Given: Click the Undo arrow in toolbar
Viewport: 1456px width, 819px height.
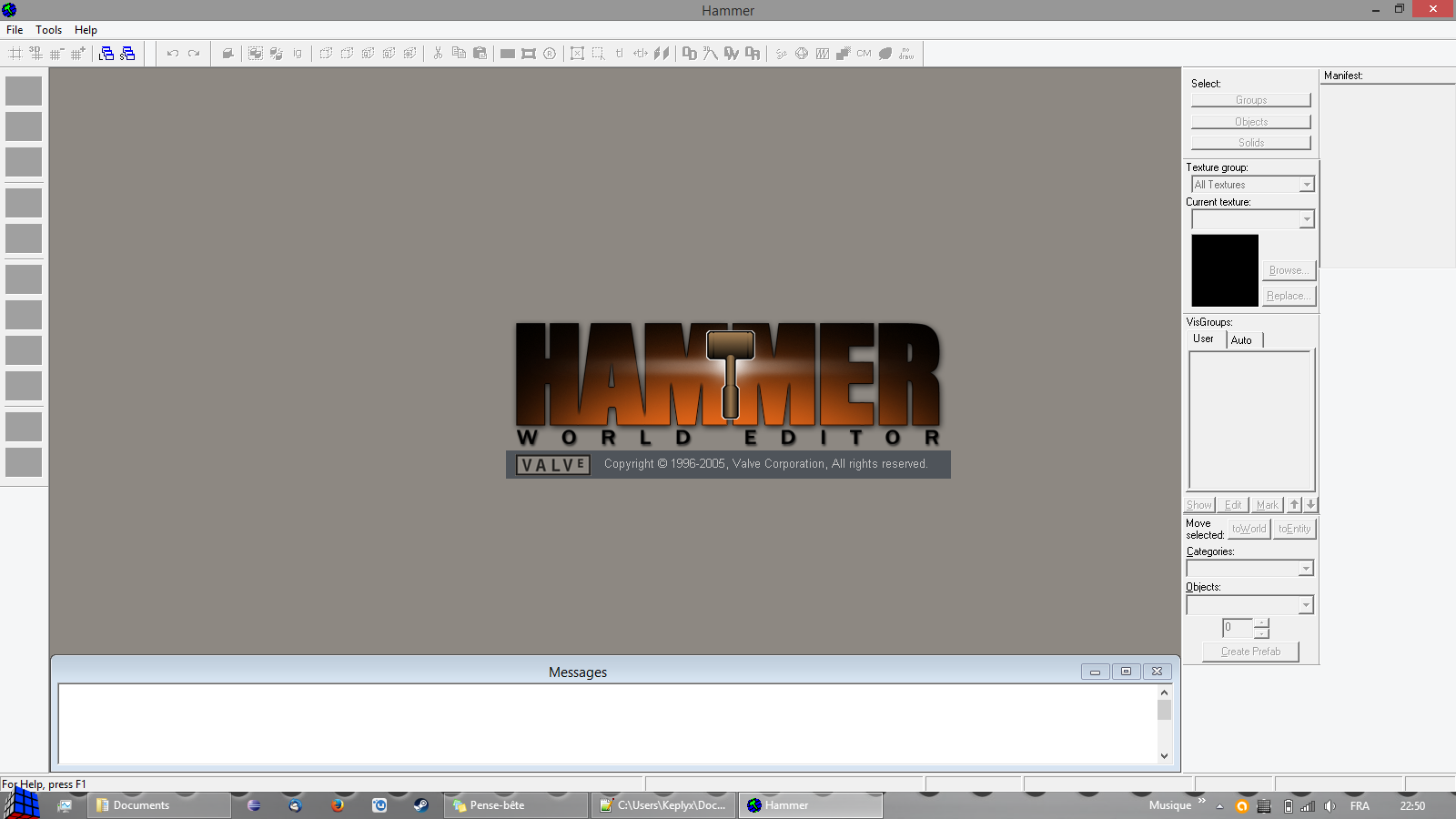Looking at the screenshot, I should (x=172, y=54).
